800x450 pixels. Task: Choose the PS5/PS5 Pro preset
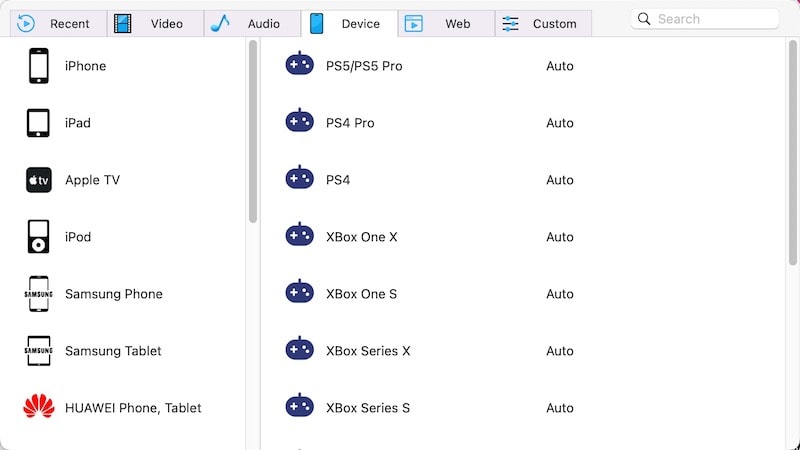coord(364,66)
